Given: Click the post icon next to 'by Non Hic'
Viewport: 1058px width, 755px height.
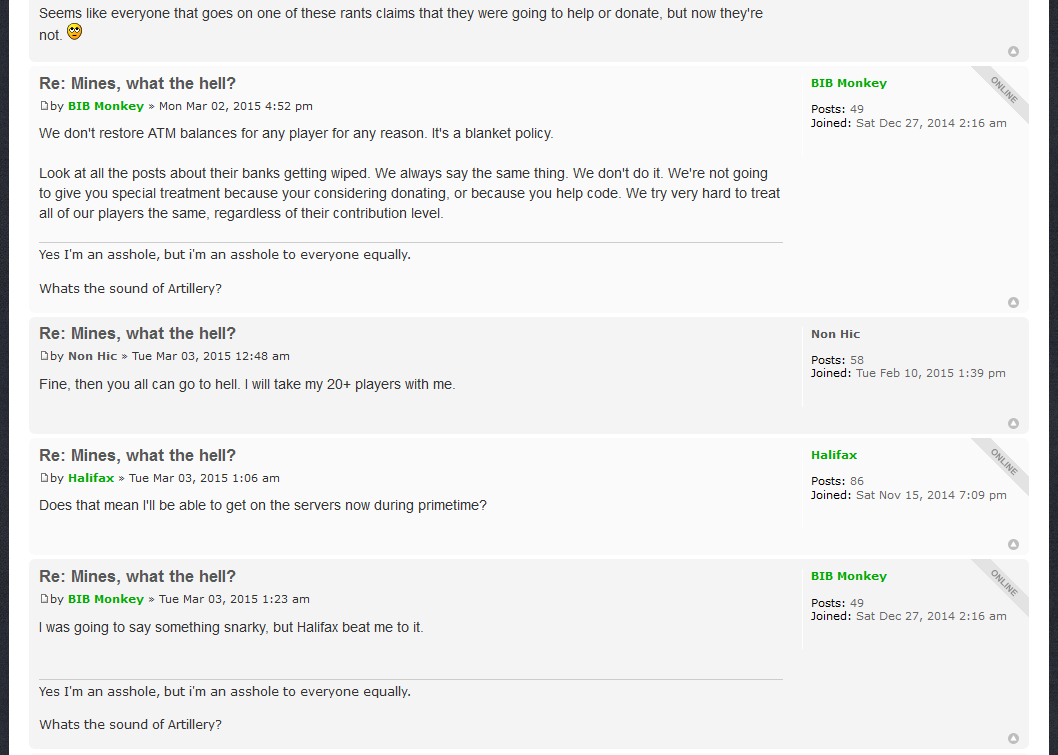Looking at the screenshot, I should 45,356.
